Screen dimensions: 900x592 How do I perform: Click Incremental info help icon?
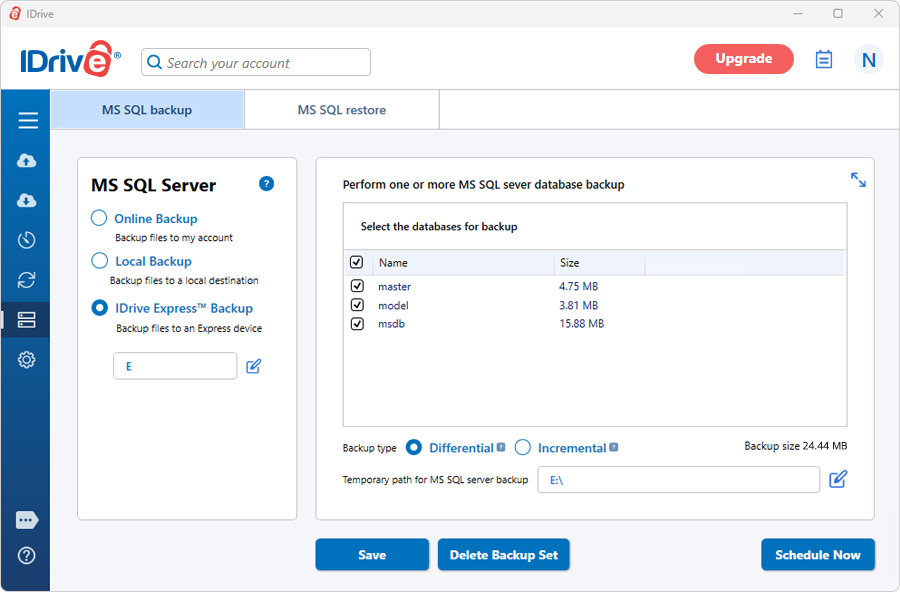pyautogui.click(x=614, y=447)
